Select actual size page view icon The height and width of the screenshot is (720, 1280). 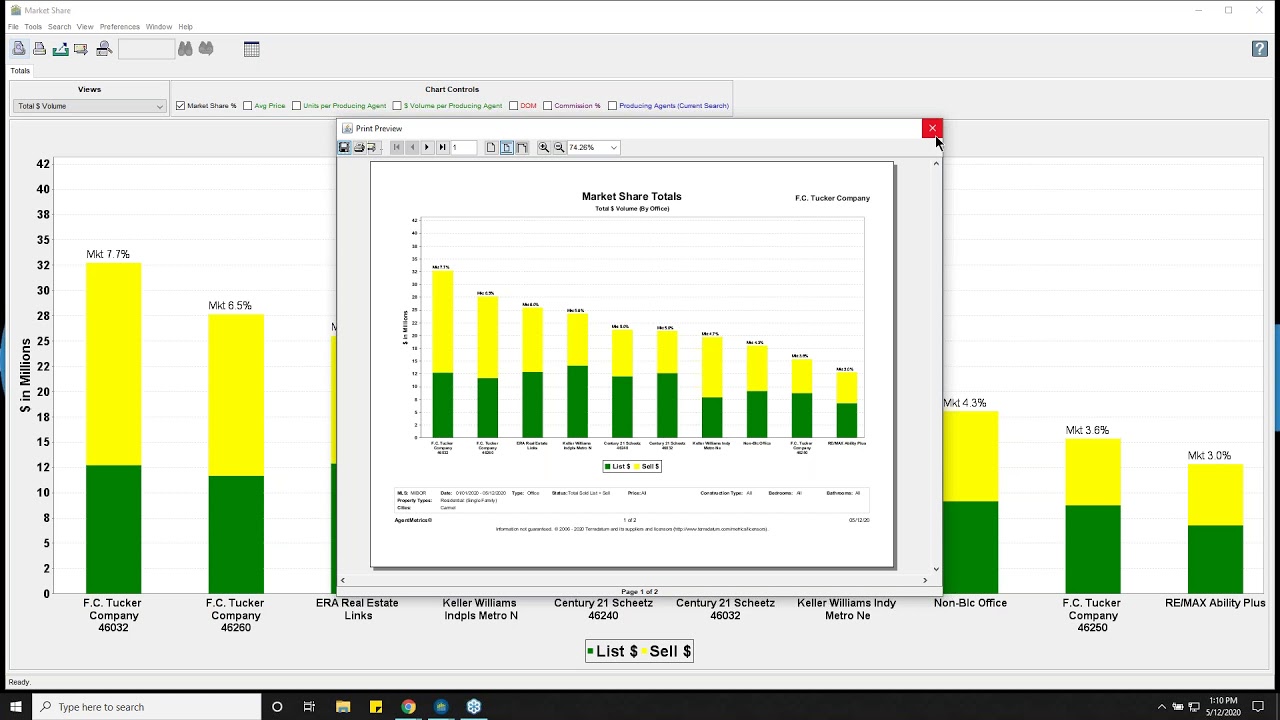[491, 148]
